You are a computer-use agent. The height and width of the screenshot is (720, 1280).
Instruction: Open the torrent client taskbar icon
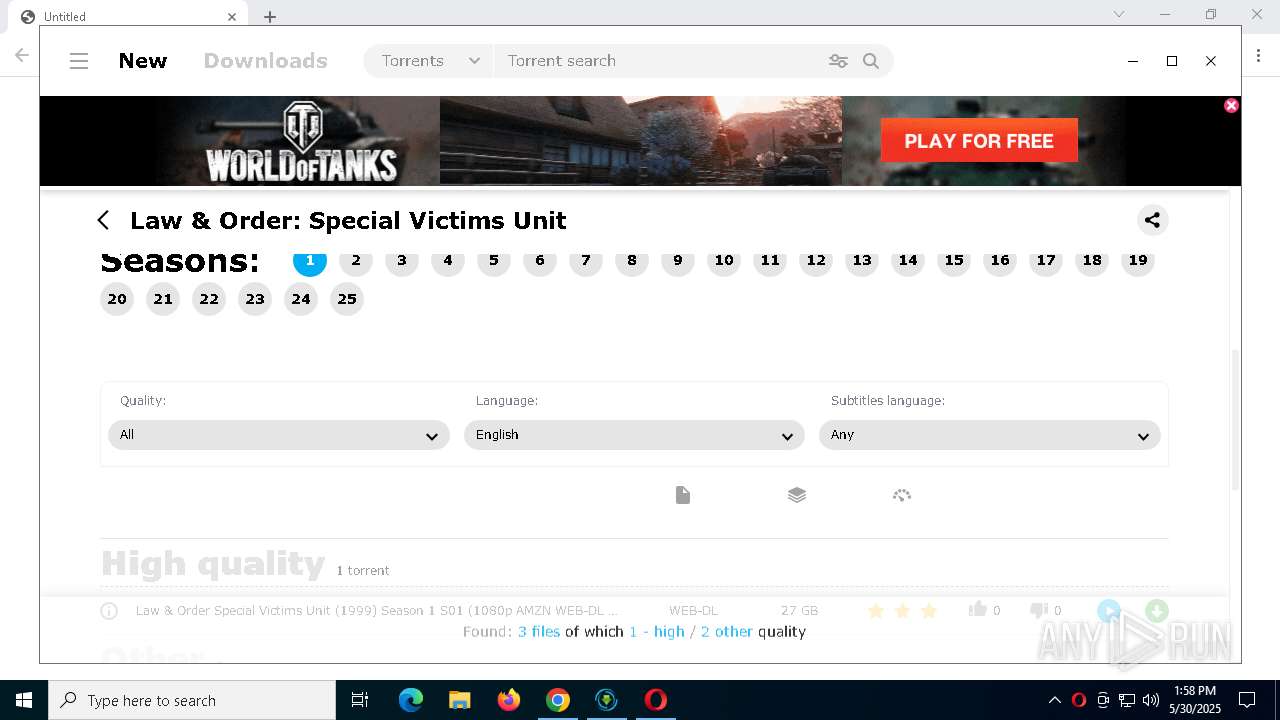click(607, 700)
